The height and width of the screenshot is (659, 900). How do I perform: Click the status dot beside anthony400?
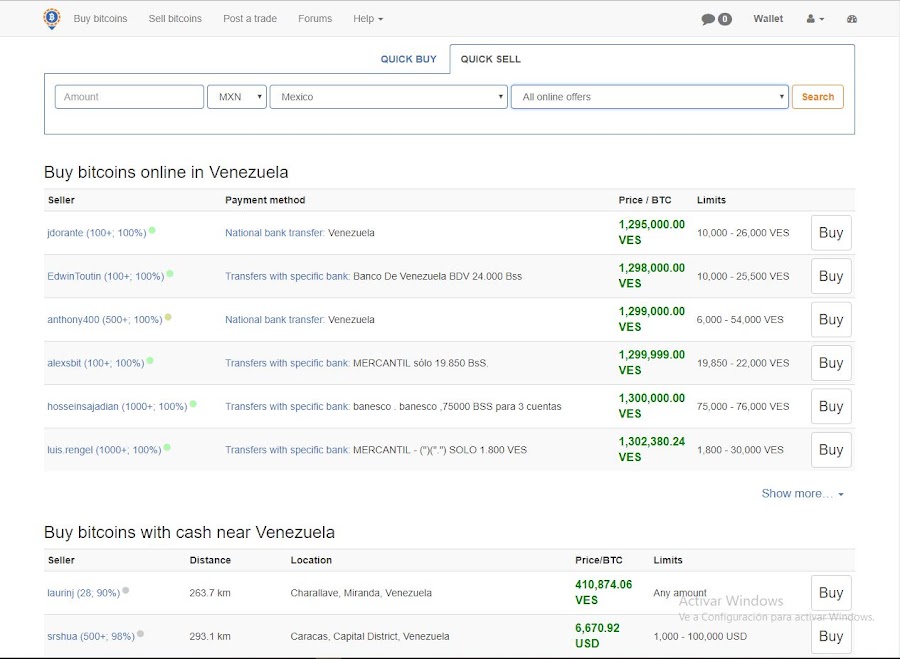point(168,317)
